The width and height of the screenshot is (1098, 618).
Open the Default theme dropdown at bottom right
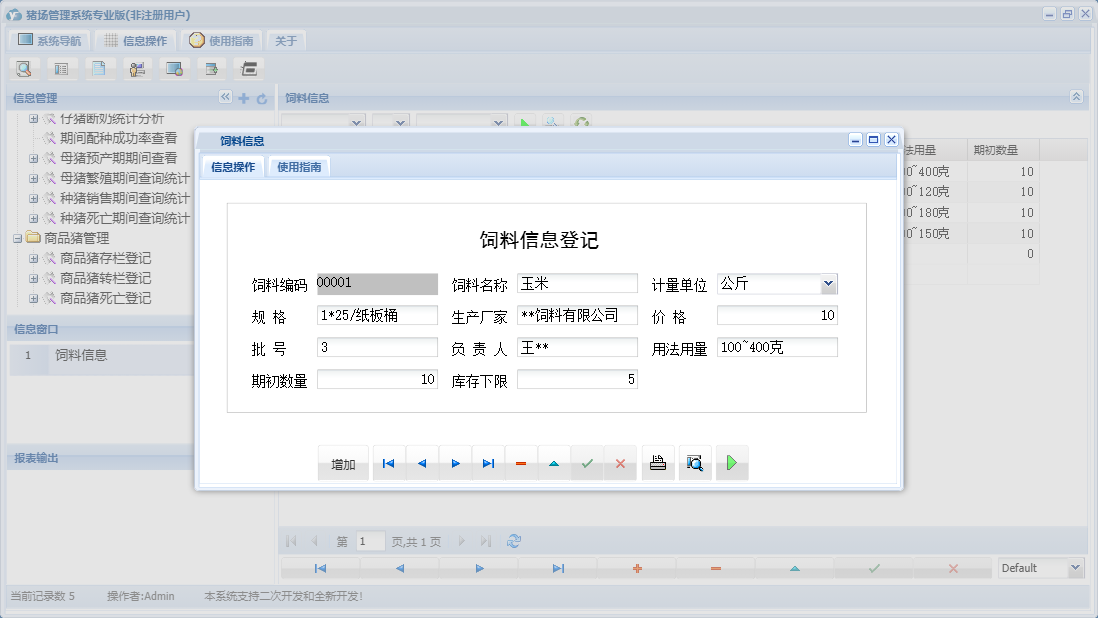tap(1075, 568)
